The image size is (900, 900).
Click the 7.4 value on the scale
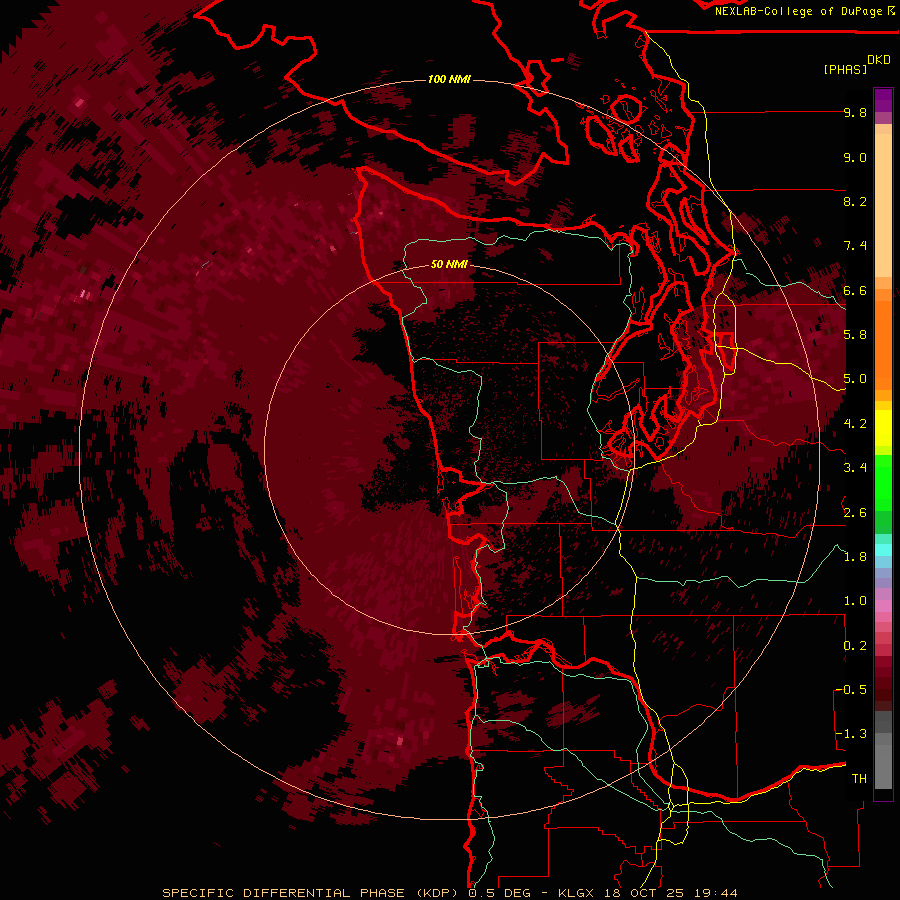click(x=855, y=246)
